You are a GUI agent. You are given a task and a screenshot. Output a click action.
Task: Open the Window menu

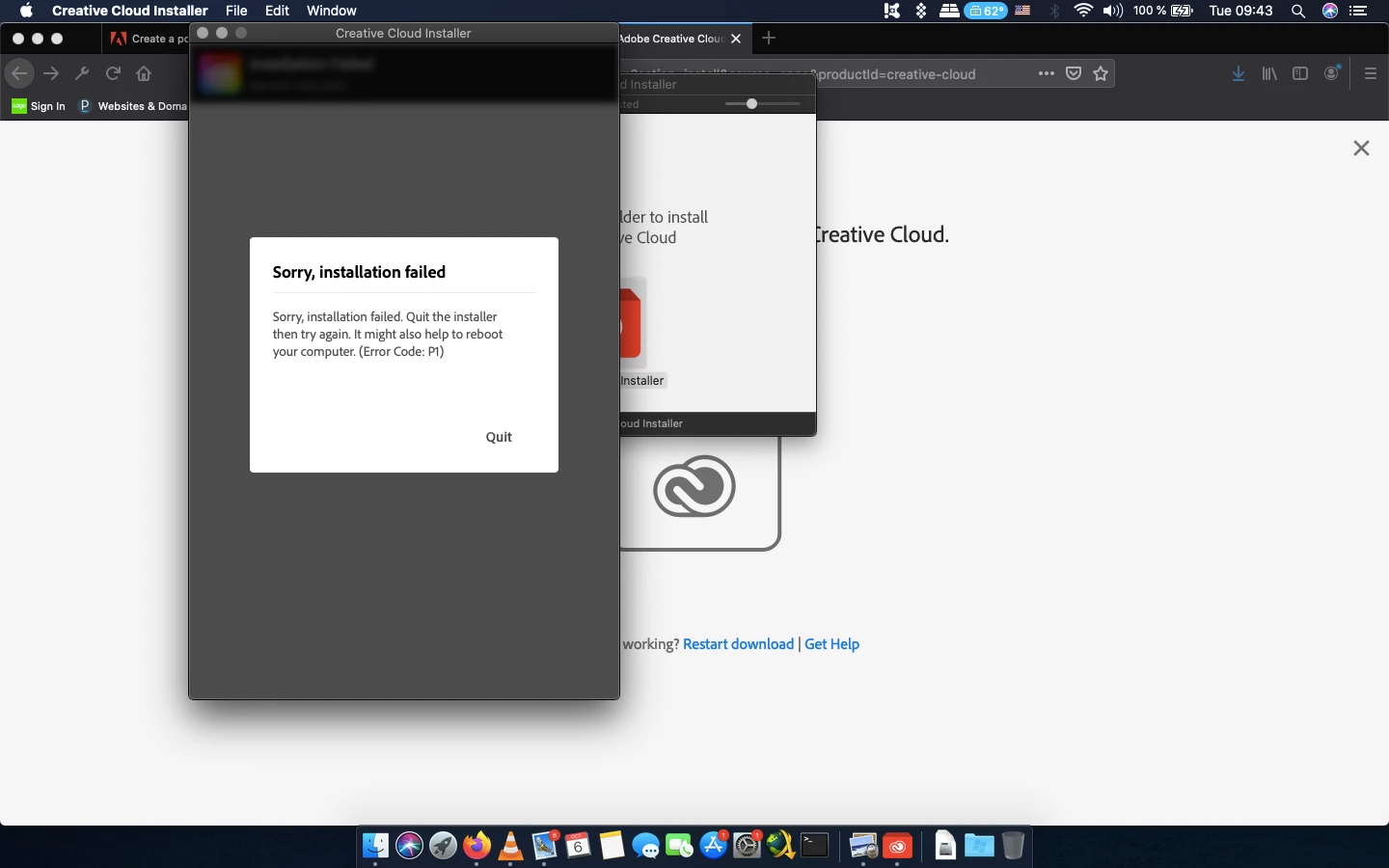coord(332,11)
